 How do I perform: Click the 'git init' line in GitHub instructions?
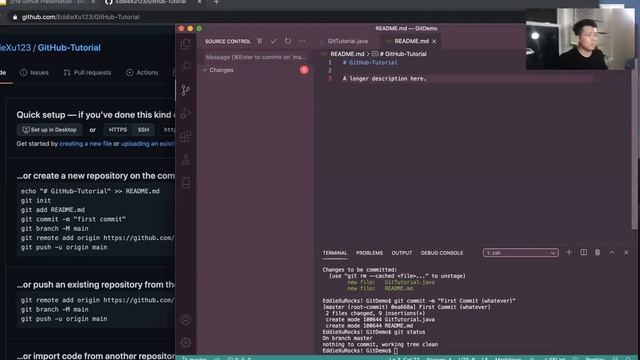point(36,200)
